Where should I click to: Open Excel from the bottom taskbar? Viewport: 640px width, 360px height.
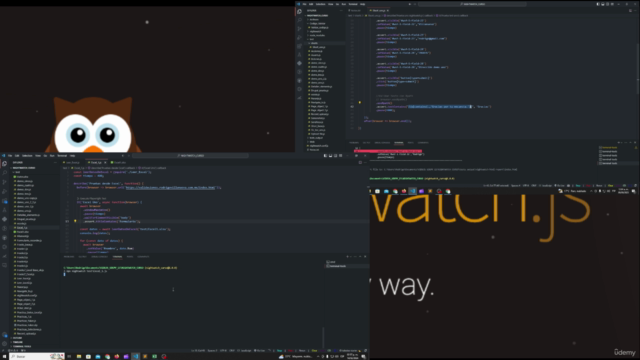point(154,356)
